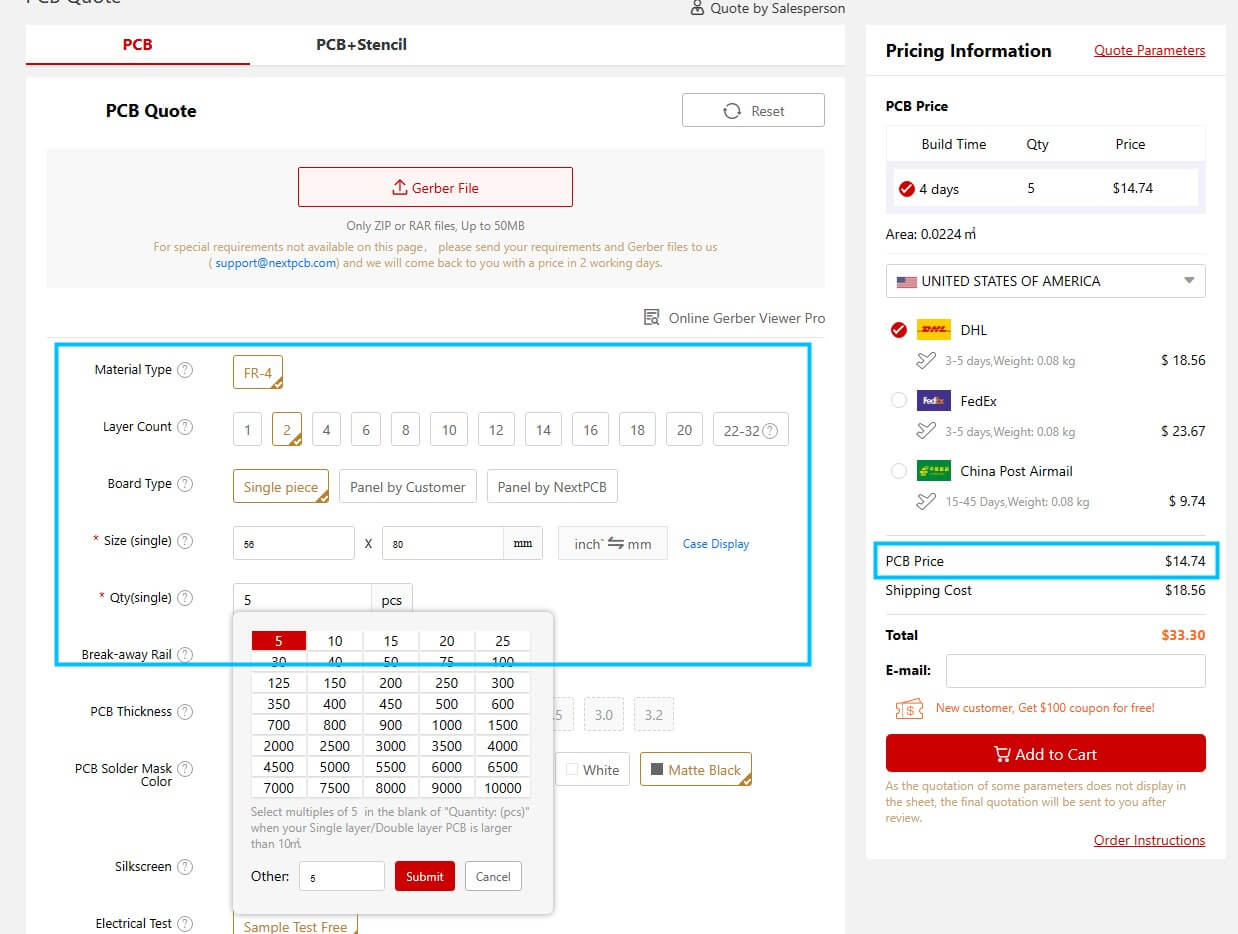Click the Online Gerber Viewer Pro icon
This screenshot has height=934, width=1238.
[x=652, y=318]
